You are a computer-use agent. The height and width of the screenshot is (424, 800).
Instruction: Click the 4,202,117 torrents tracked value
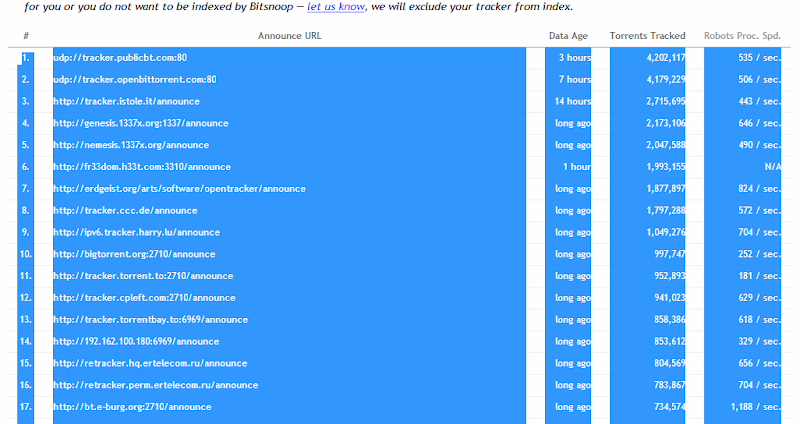click(666, 58)
